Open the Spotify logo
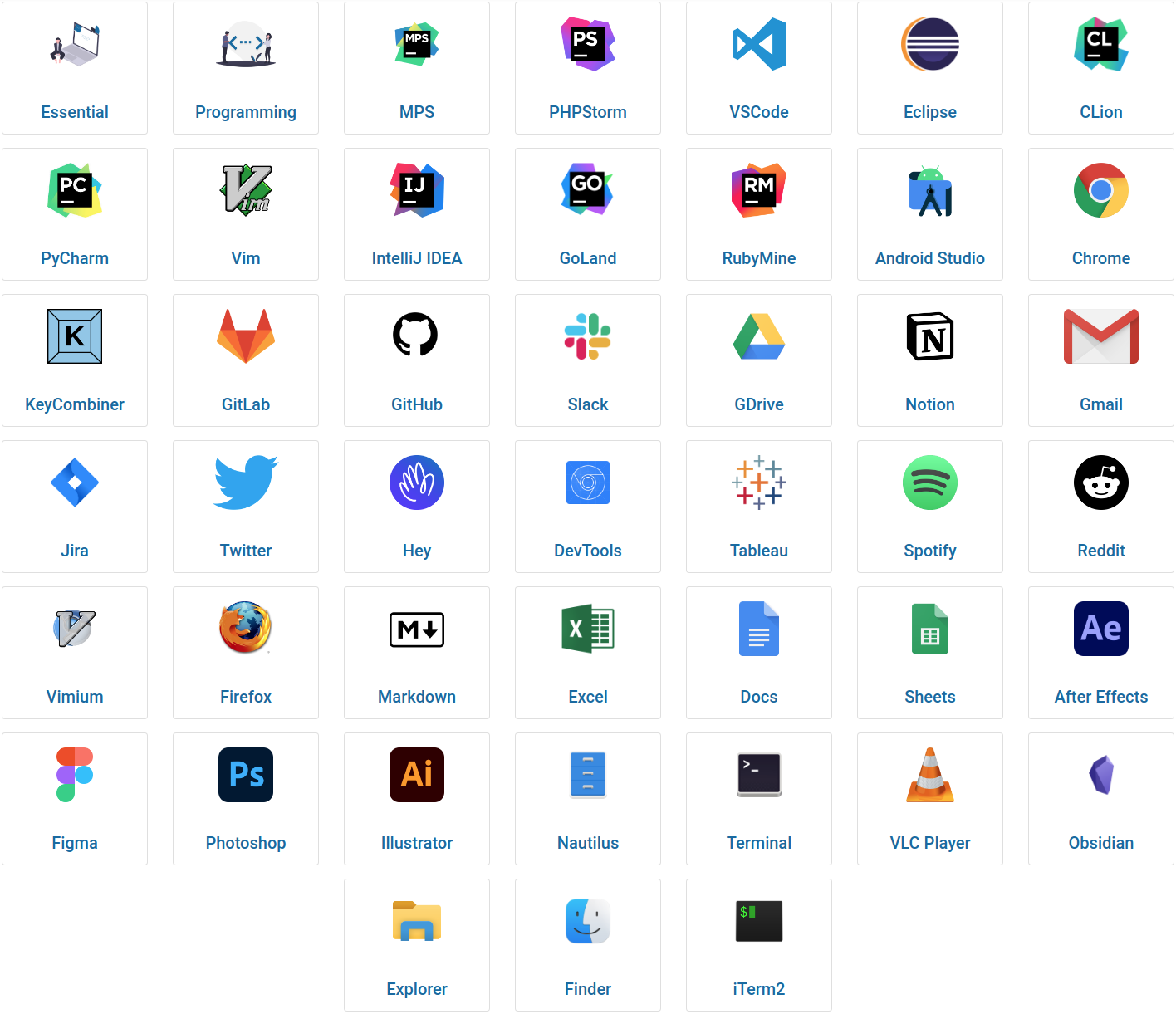Viewport: 1176px width, 1014px height. click(x=930, y=483)
